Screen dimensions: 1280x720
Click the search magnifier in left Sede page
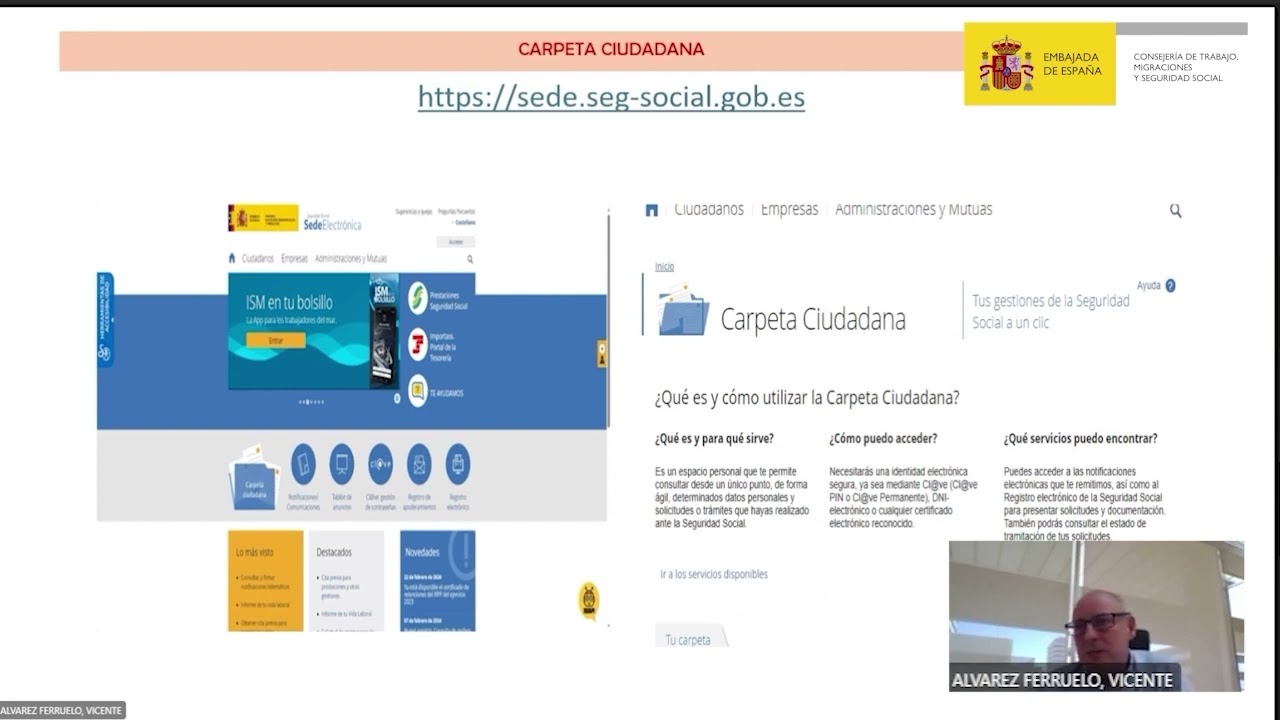pyautogui.click(x=470, y=259)
